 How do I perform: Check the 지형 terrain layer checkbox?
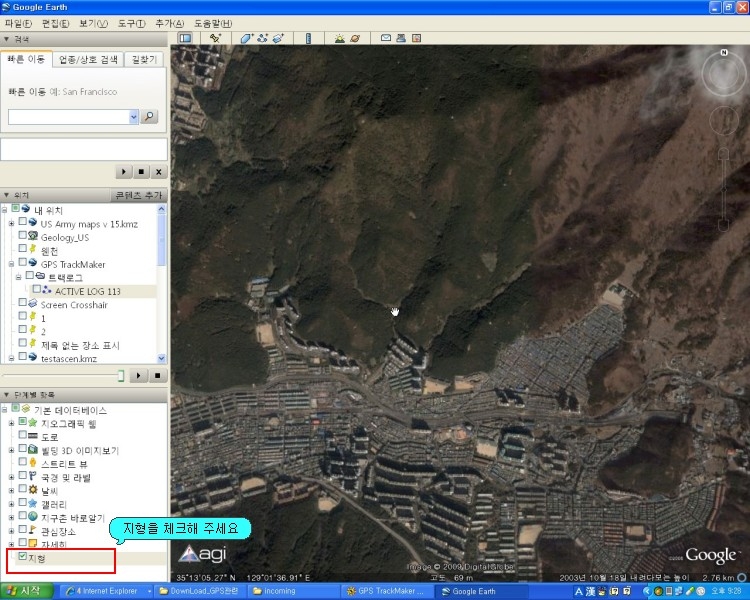point(22,557)
